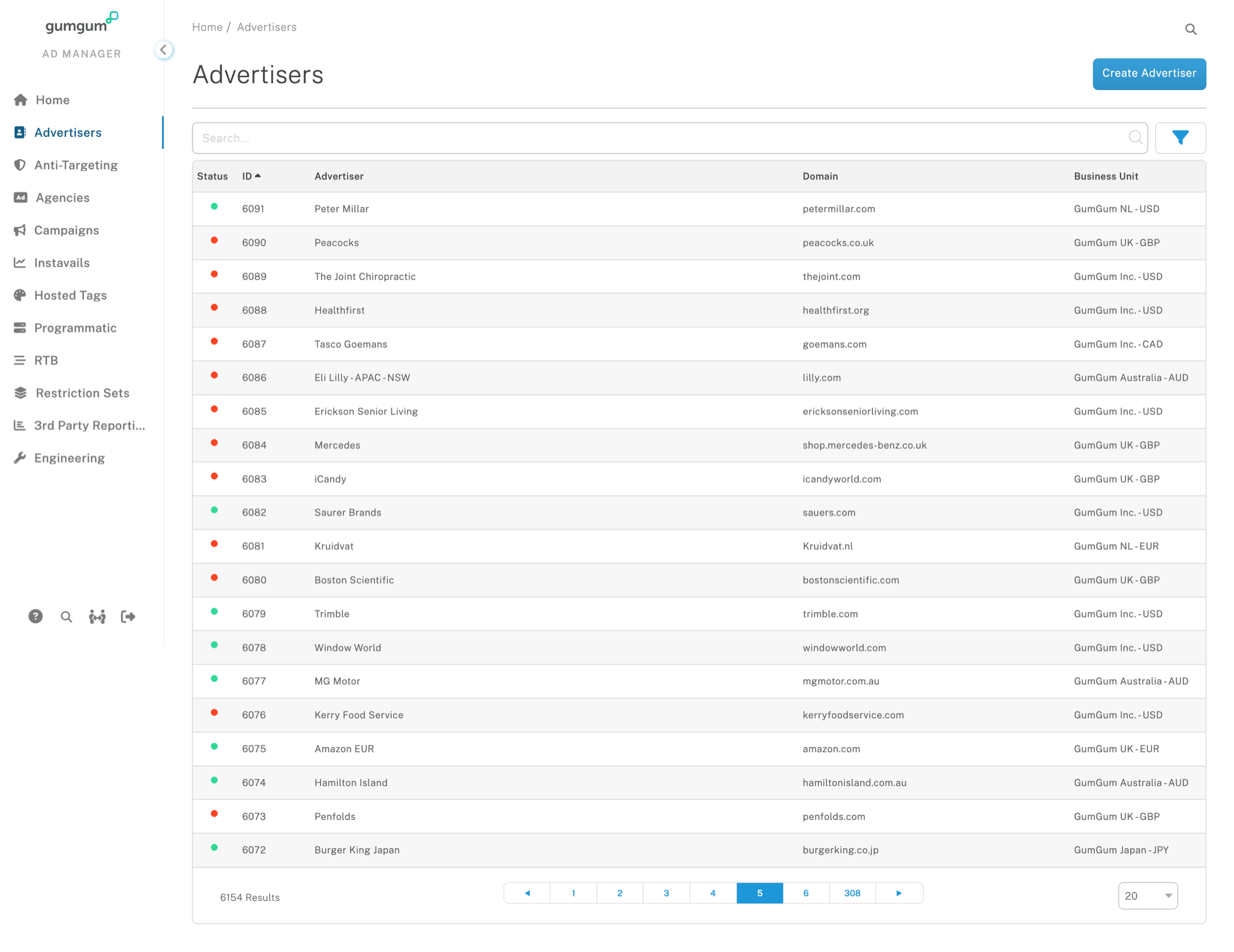Click the people group icon in sidebar
The height and width of the screenshot is (952, 1234).
click(x=97, y=616)
